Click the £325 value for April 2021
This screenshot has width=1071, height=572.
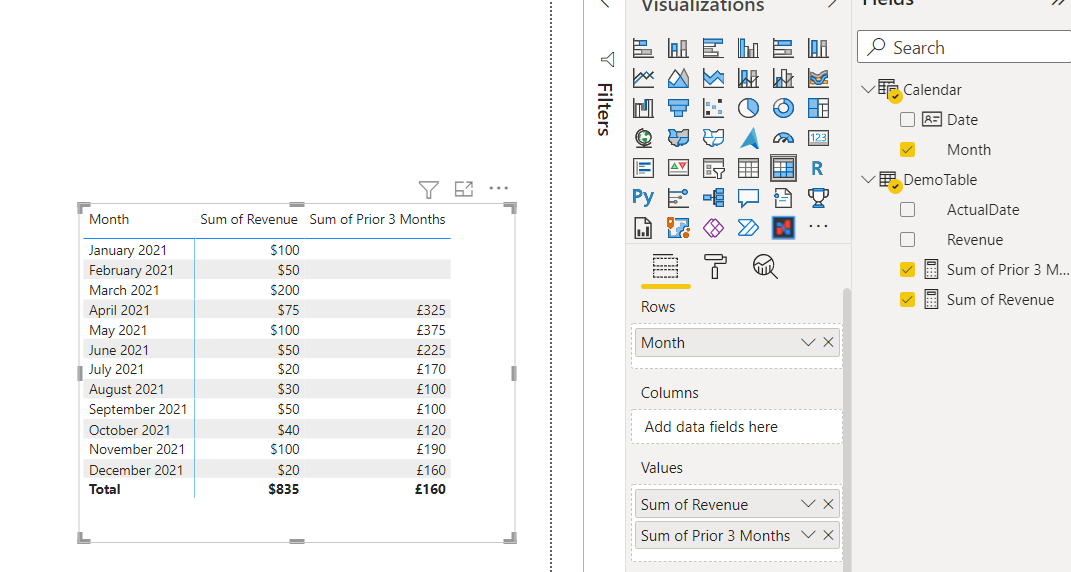[431, 310]
